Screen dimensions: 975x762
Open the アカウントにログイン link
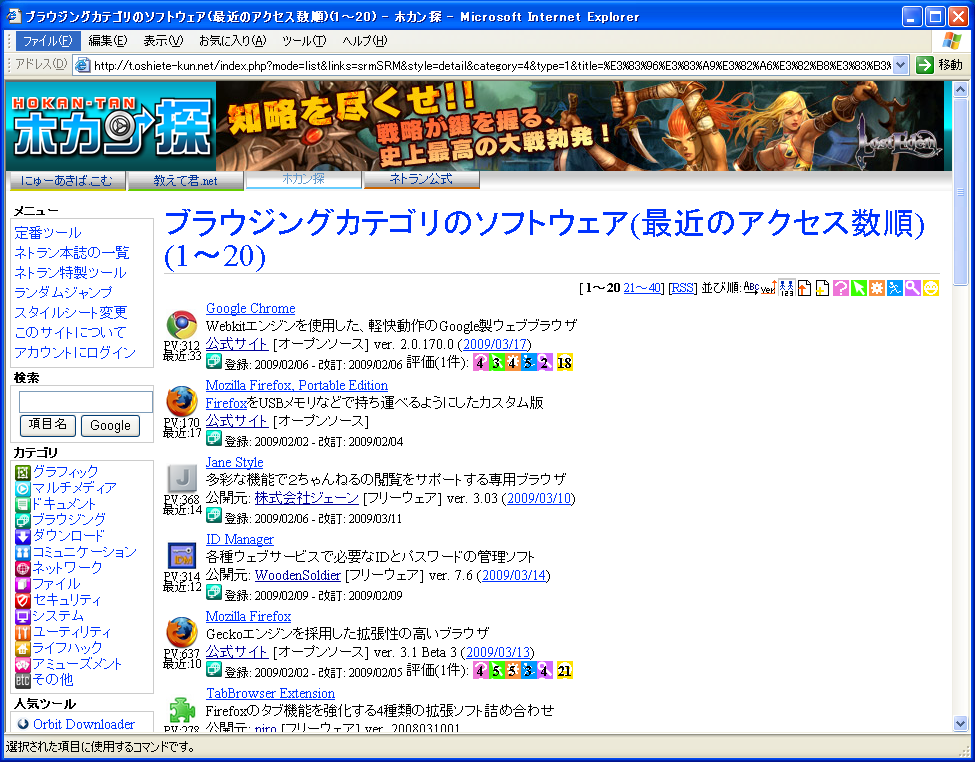point(75,353)
